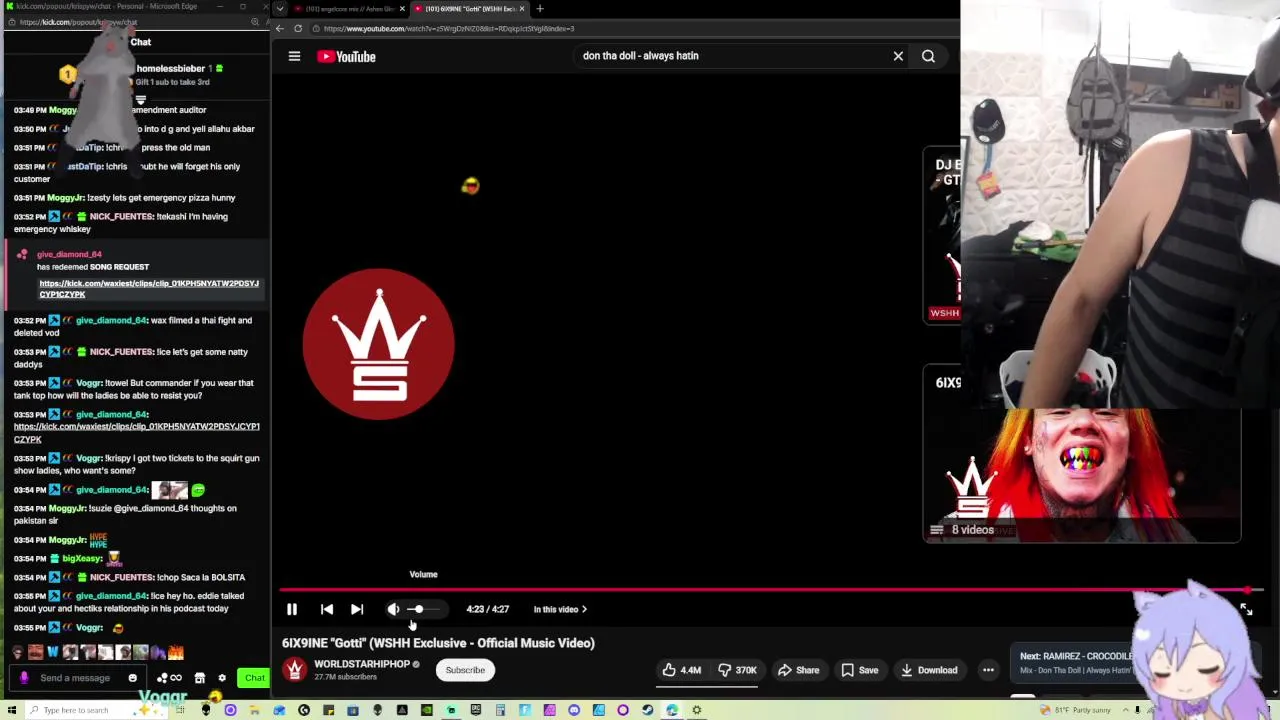Share the 6IX9INE Gotti video
1280x720 pixels.
798,670
